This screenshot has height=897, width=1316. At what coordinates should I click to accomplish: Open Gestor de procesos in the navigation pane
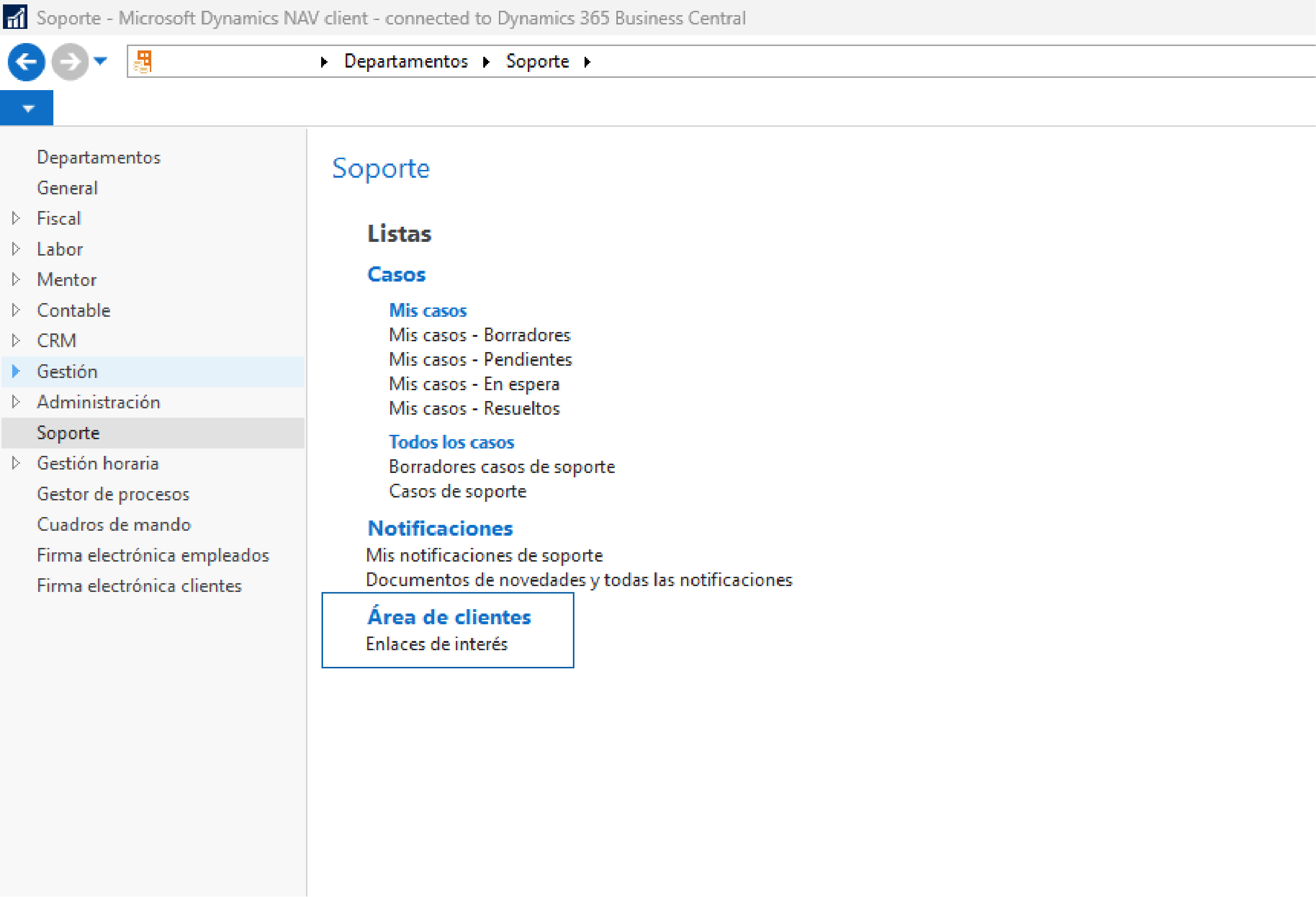tap(113, 494)
